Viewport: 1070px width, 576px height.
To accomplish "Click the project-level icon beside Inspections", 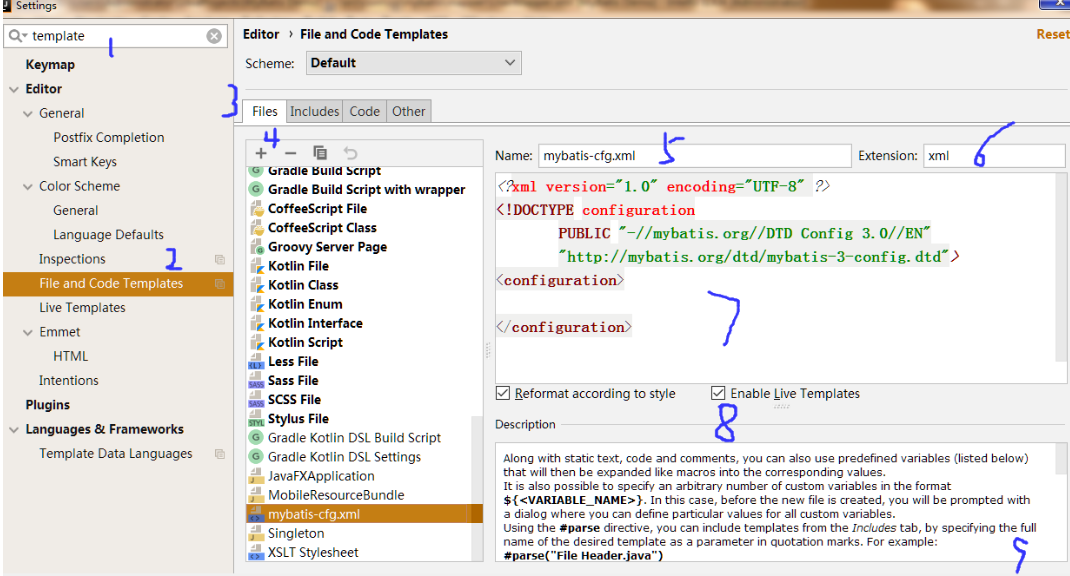I will click(220, 259).
